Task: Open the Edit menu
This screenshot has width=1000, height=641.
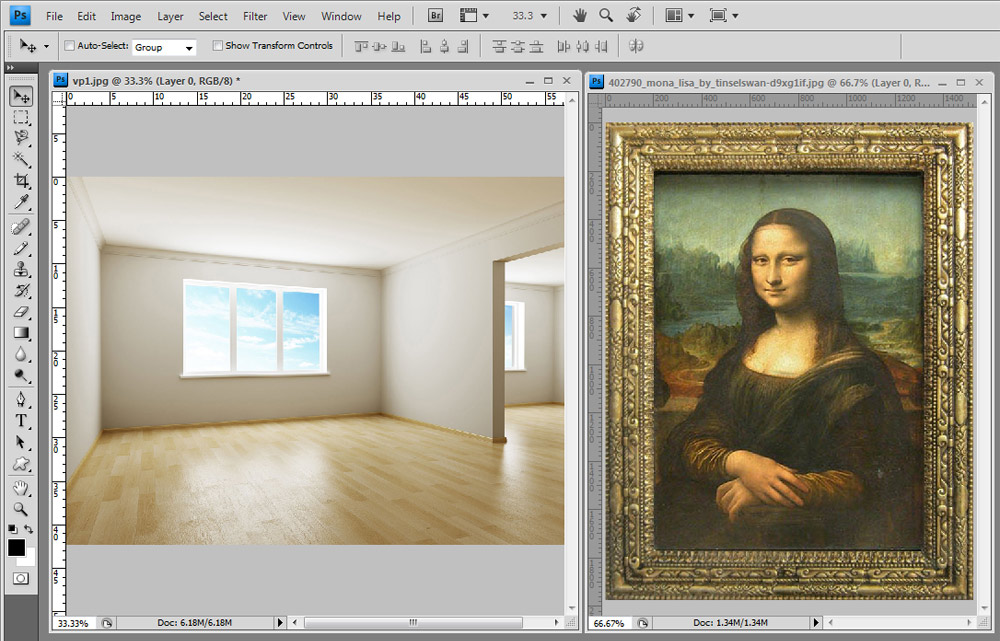Action: (86, 16)
